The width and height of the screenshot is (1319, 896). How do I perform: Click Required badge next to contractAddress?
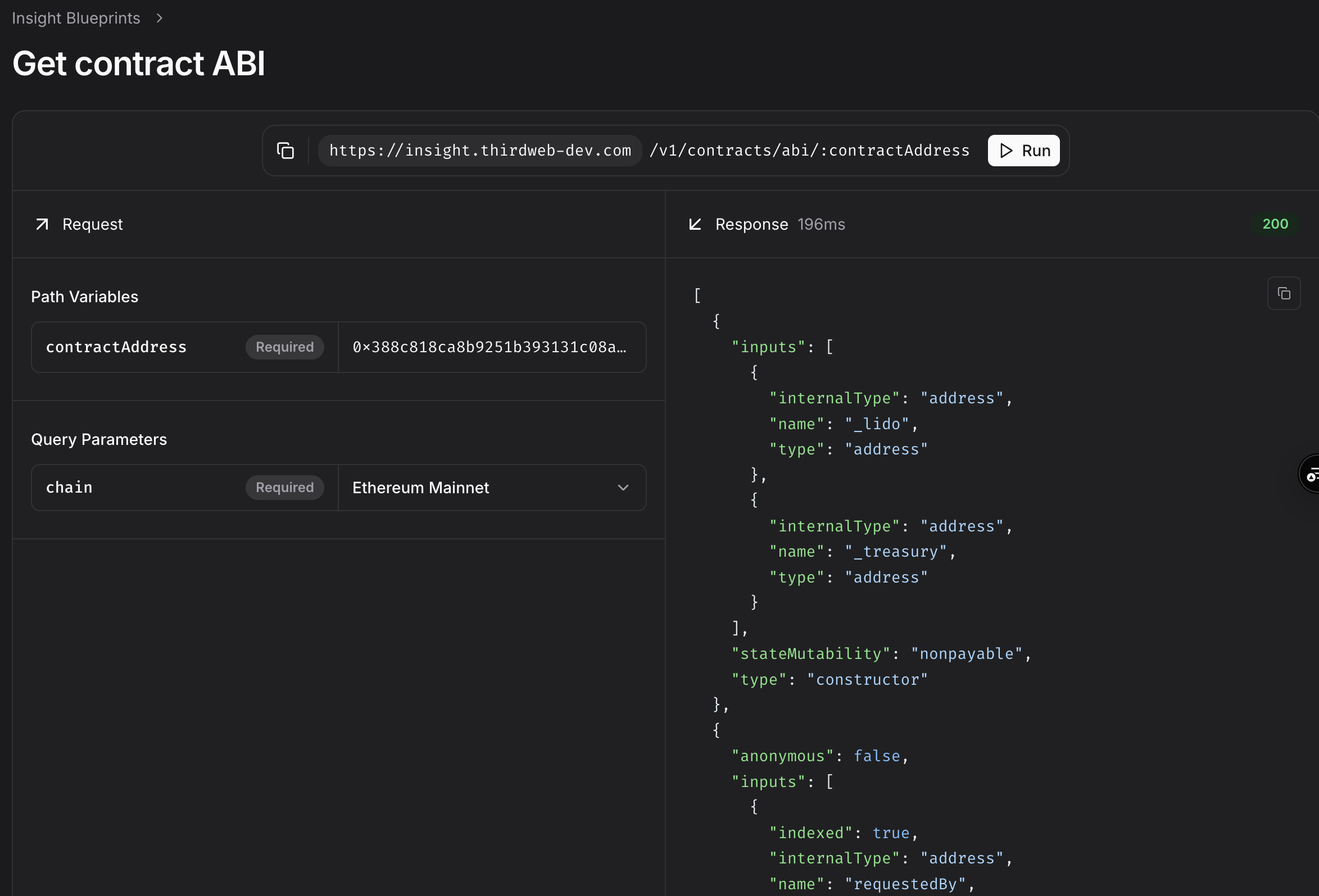pyautogui.click(x=284, y=347)
